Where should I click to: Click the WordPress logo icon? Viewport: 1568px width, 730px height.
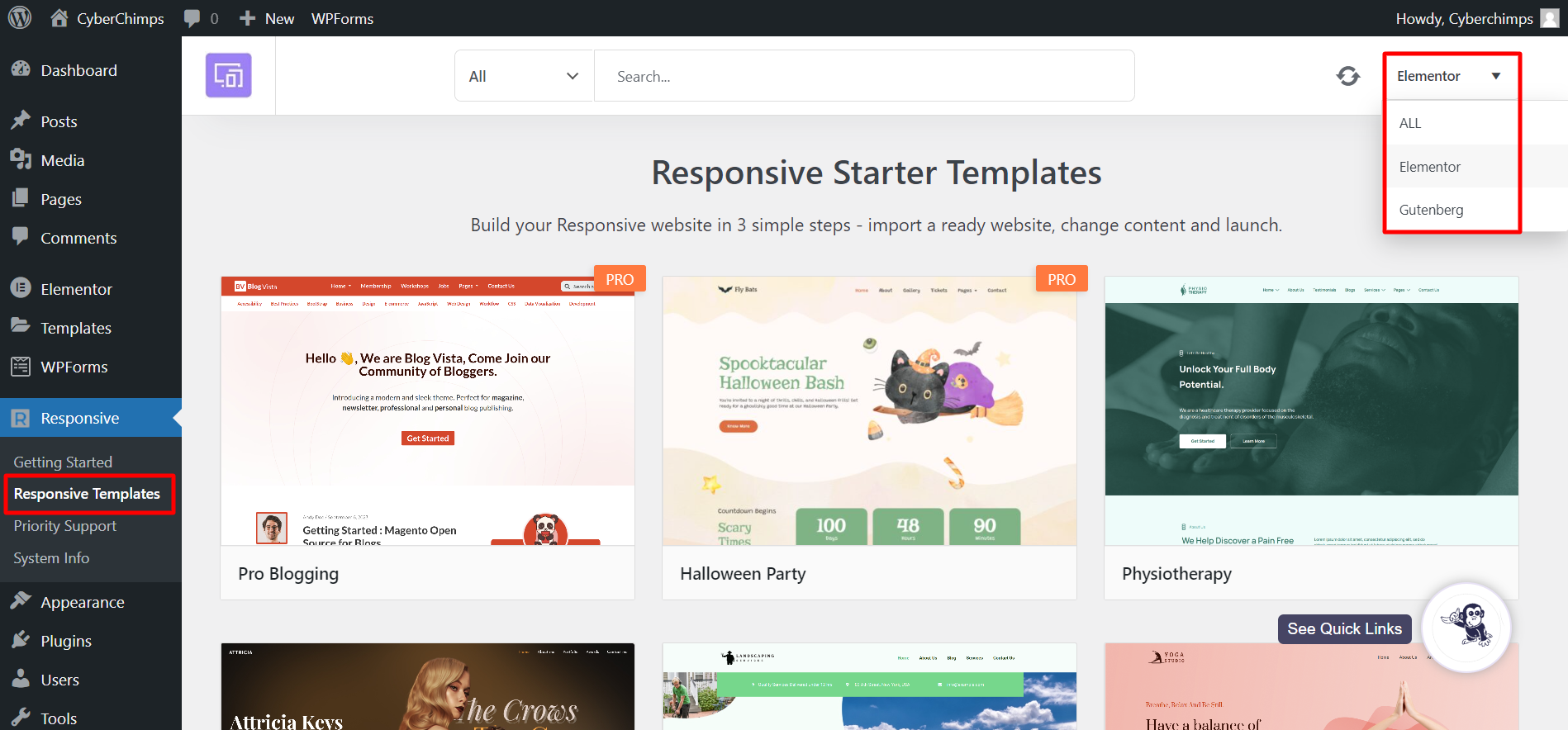[20, 17]
